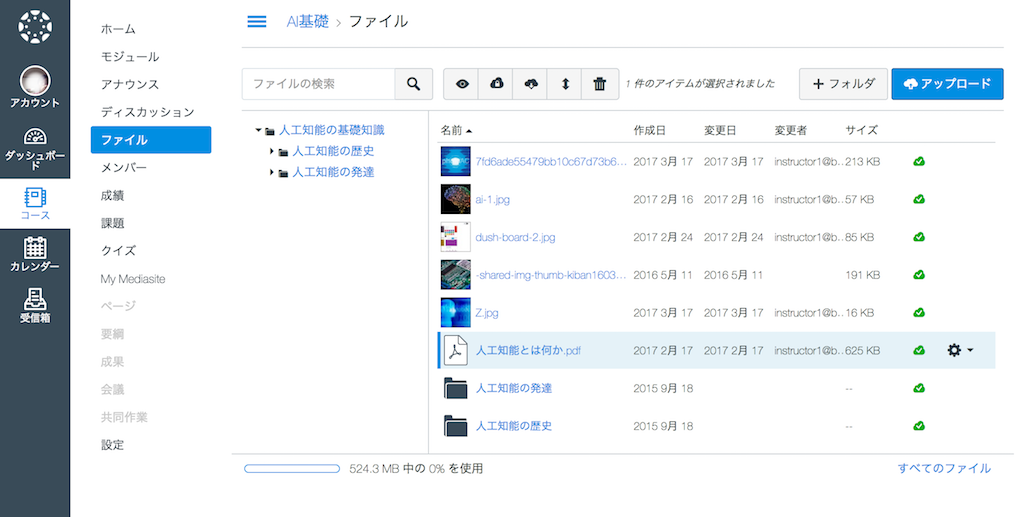Select 人工知能の基礎知識 in folder tree
This screenshot has height=517, width=1024.
(332, 130)
